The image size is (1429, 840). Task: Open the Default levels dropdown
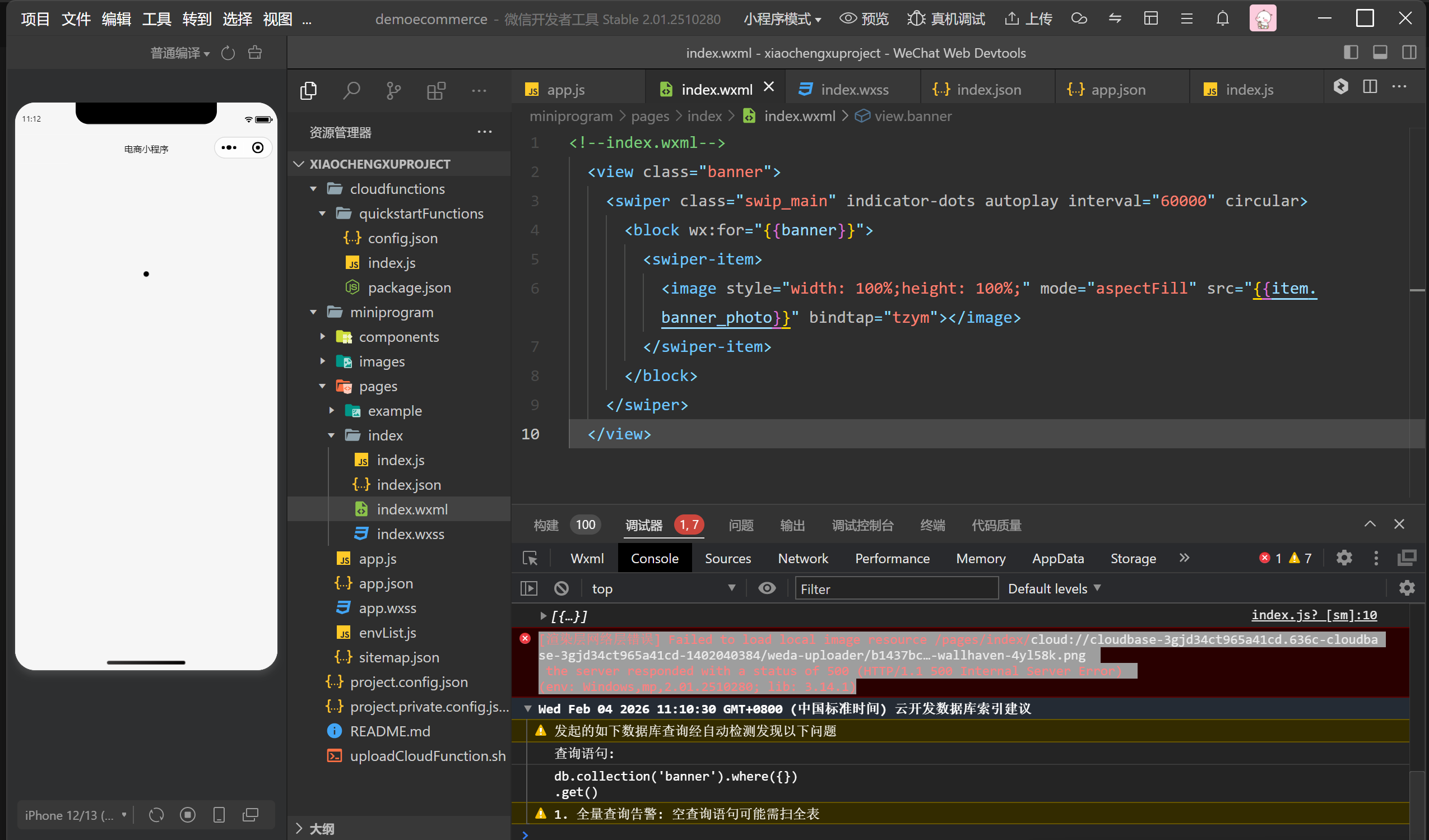(x=1054, y=588)
